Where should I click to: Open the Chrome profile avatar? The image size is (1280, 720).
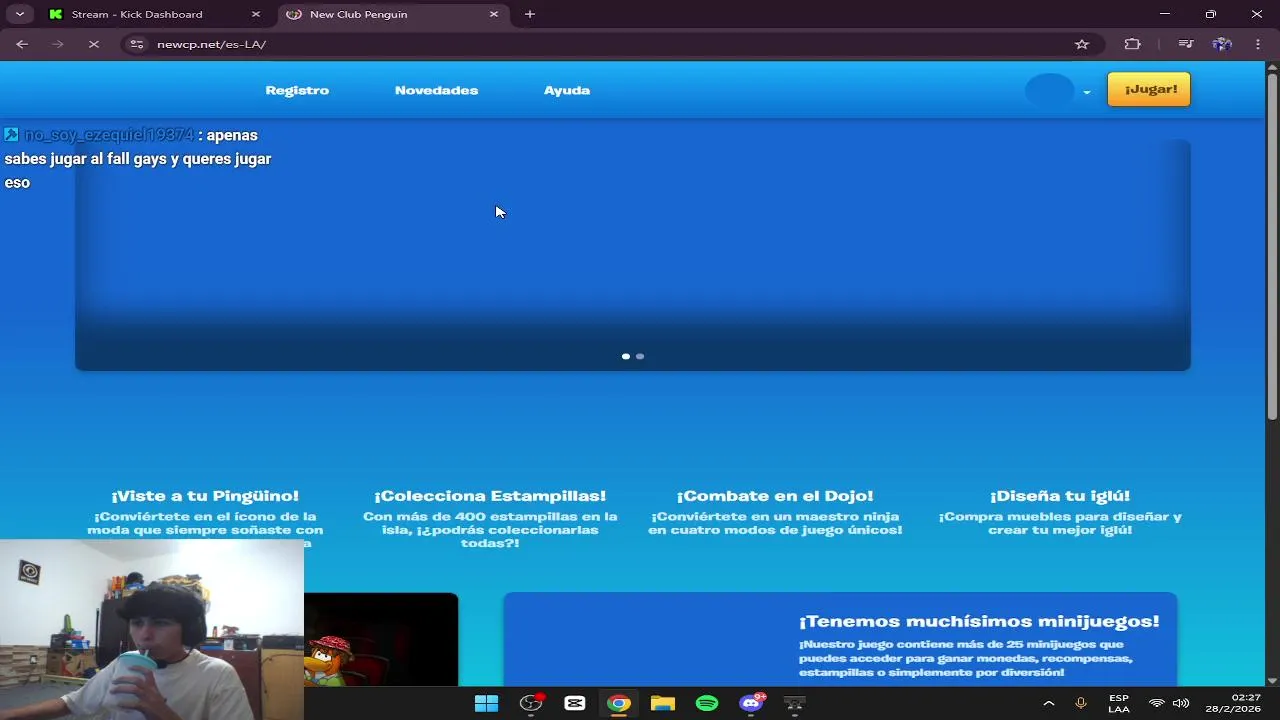[x=1221, y=44]
